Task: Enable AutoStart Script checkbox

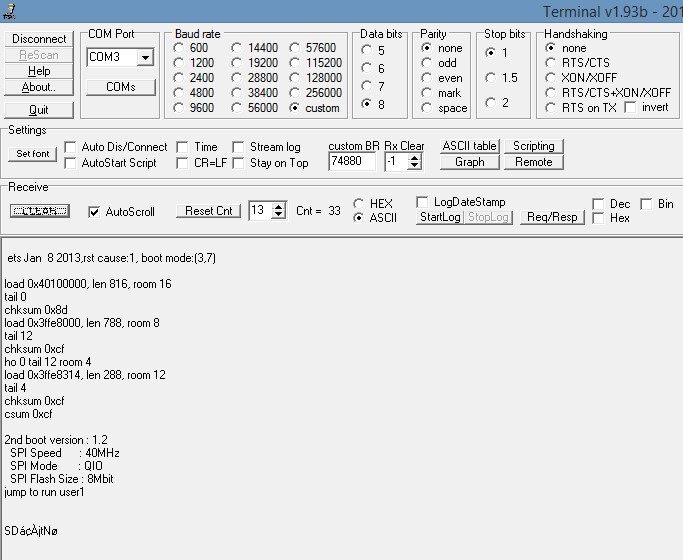Action: click(x=70, y=163)
